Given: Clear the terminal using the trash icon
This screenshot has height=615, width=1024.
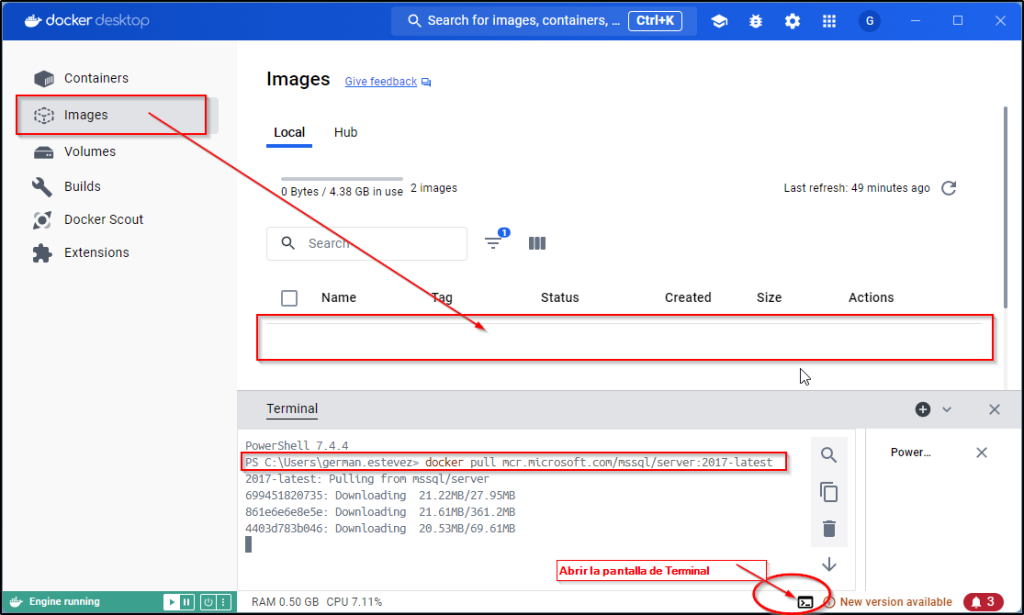Looking at the screenshot, I should coord(828,529).
